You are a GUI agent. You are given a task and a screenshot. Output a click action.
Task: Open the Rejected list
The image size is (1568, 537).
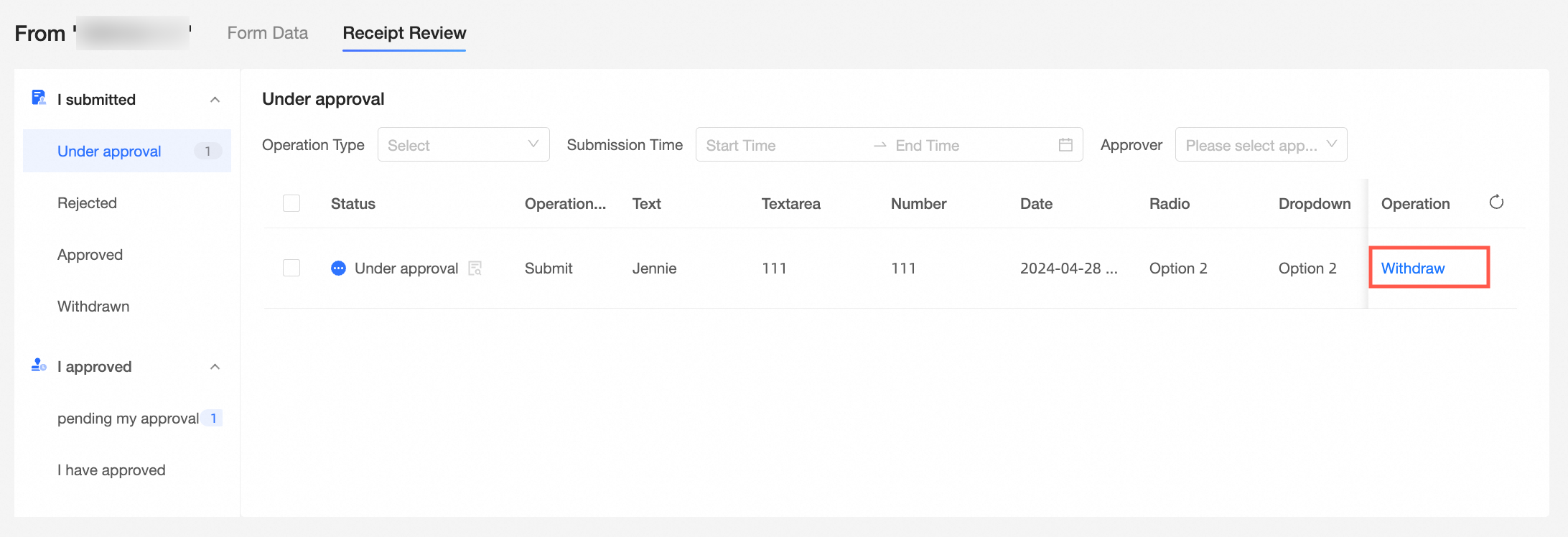87,203
